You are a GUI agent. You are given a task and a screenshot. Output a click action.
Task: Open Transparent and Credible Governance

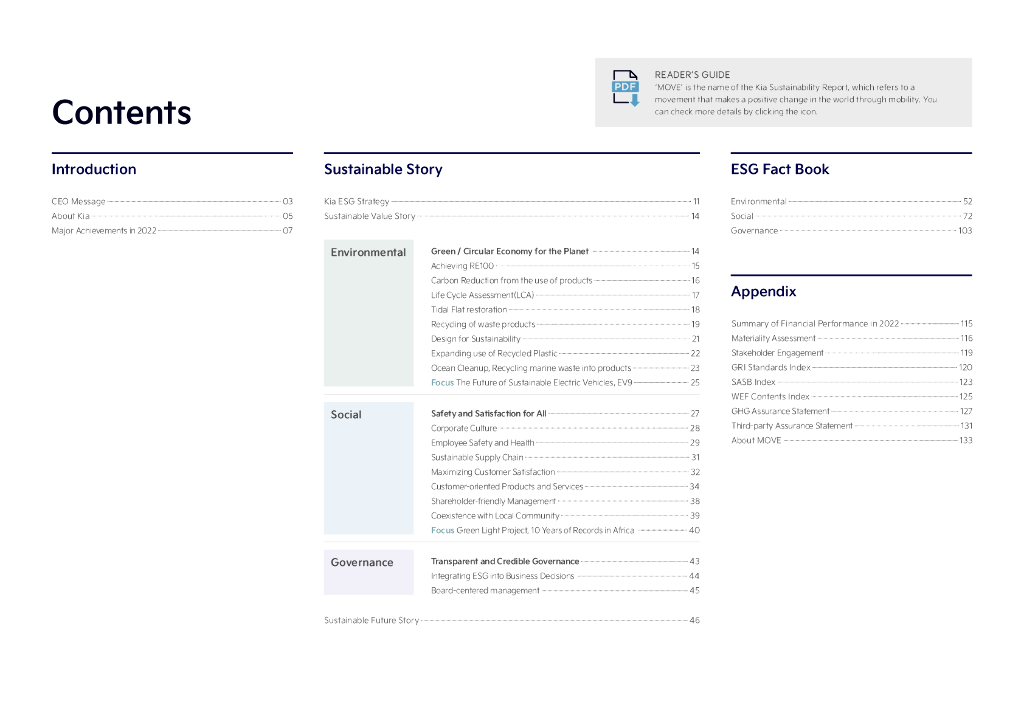[565, 561]
